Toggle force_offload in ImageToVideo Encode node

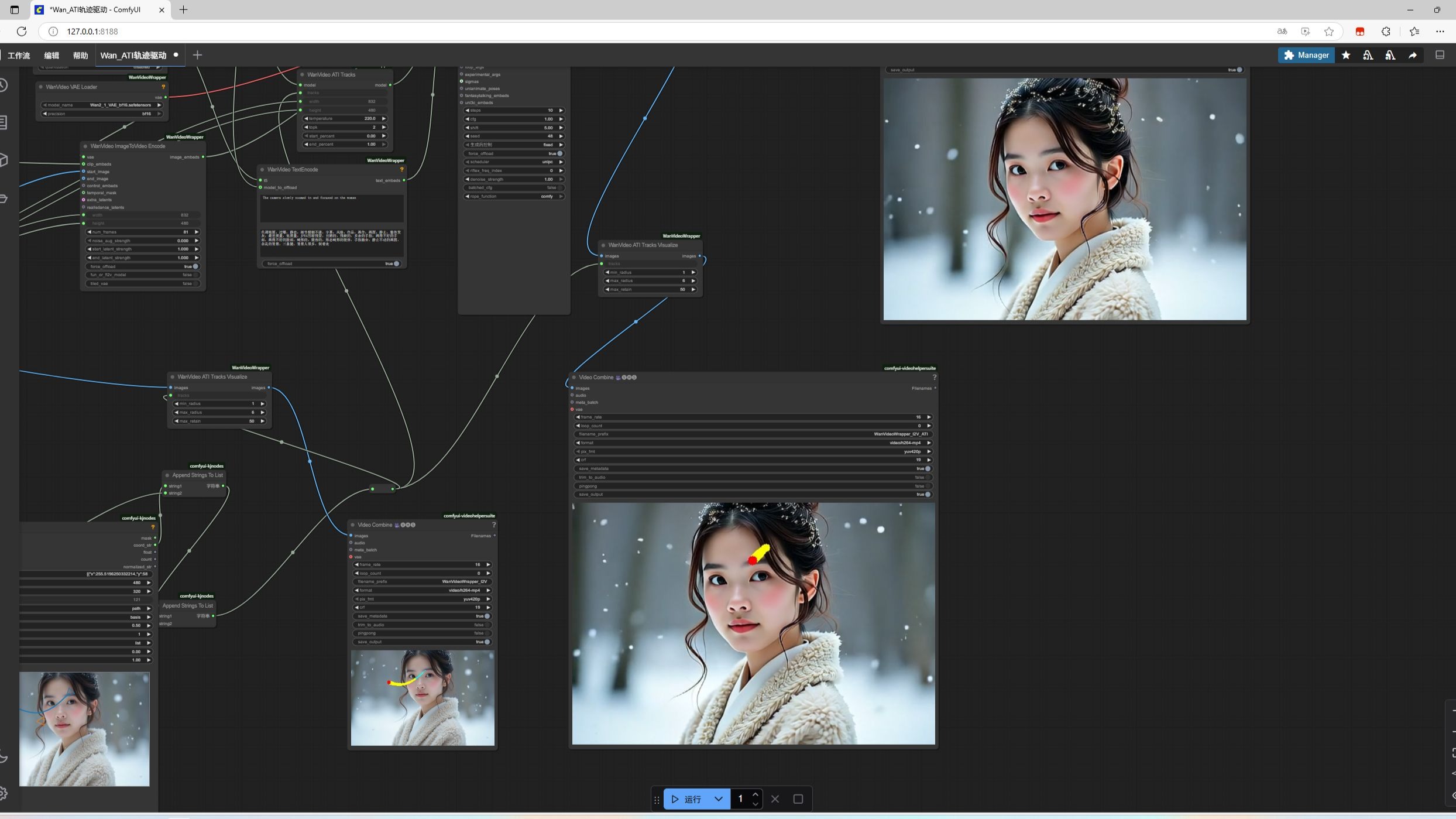tap(195, 266)
